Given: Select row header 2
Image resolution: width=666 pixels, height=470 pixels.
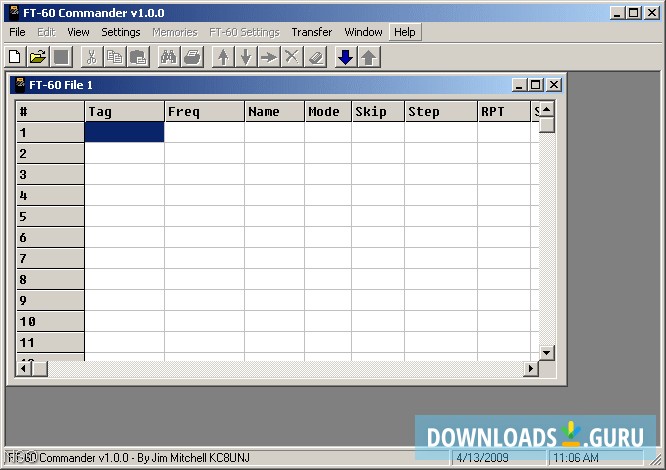Looking at the screenshot, I should click(x=50, y=153).
